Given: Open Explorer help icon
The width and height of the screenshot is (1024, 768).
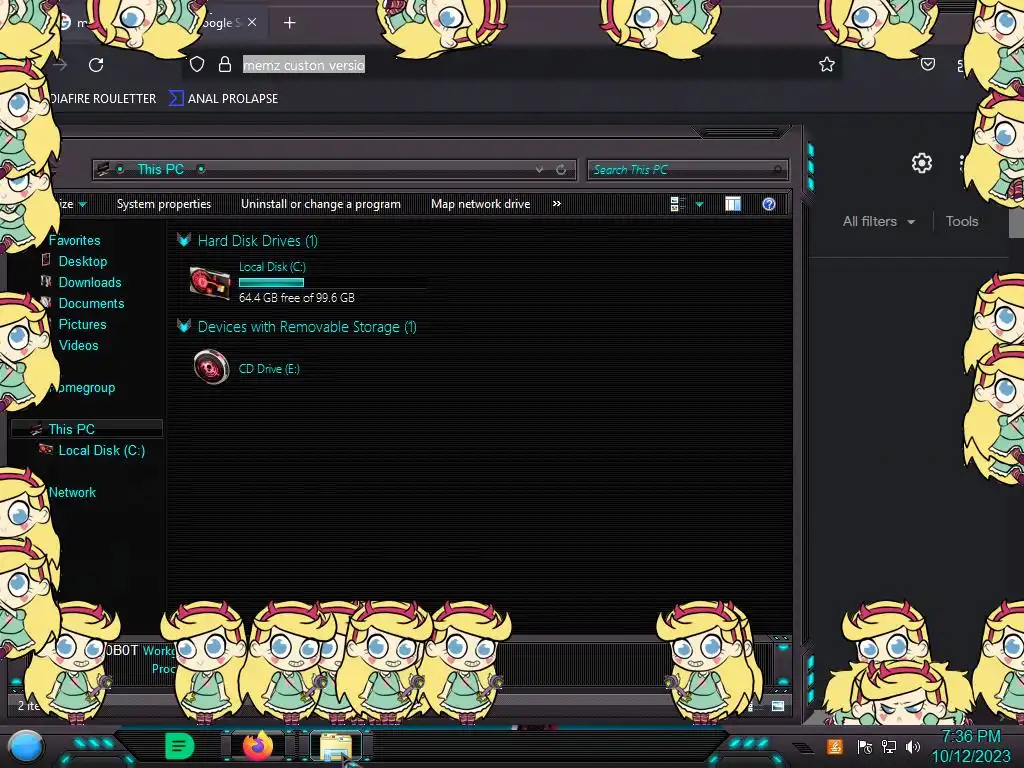Looking at the screenshot, I should click(769, 204).
